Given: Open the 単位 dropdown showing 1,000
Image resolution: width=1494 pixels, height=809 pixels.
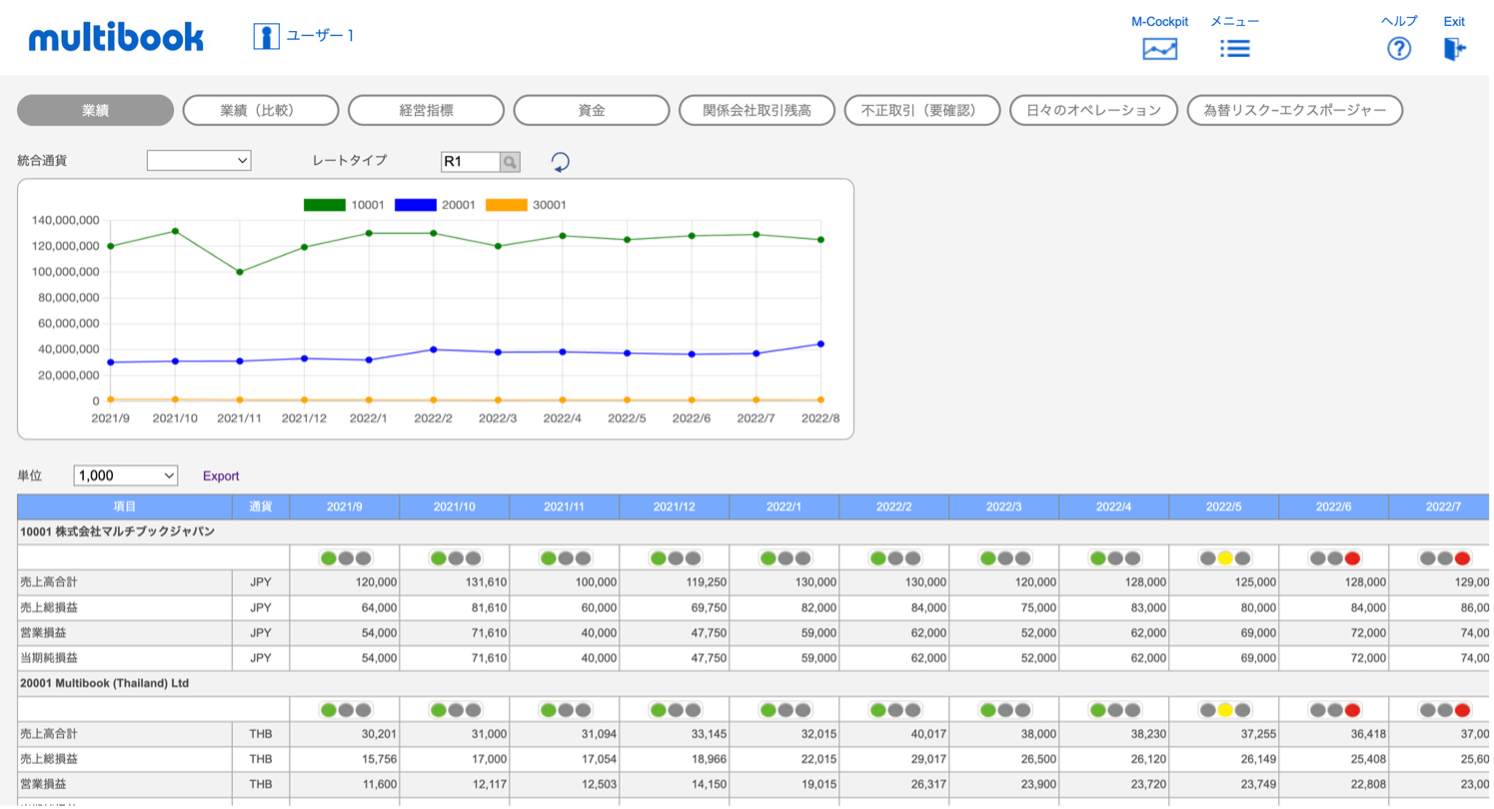Looking at the screenshot, I should click(x=126, y=476).
